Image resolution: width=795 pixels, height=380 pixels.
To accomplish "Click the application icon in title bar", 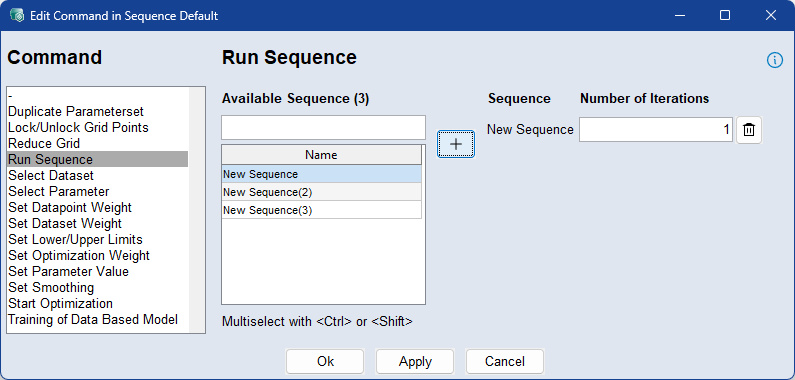I will point(17,15).
